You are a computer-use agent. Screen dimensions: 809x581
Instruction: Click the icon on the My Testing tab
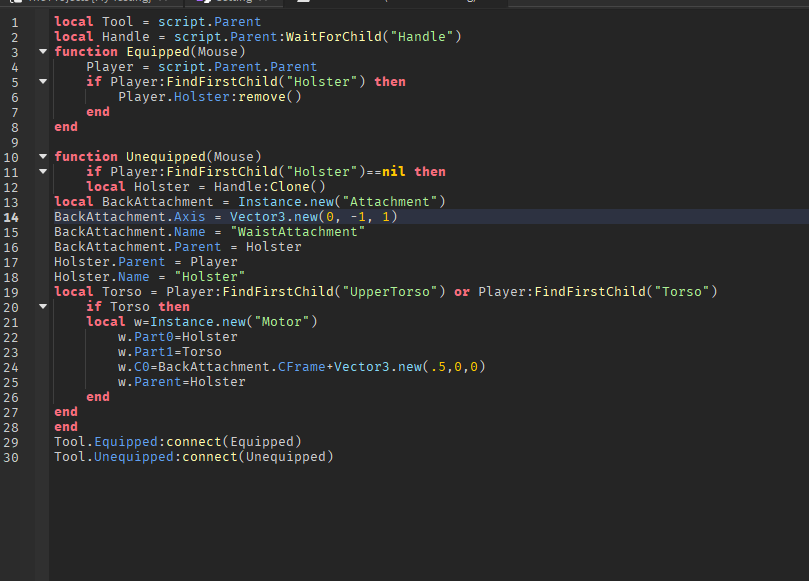15,3
